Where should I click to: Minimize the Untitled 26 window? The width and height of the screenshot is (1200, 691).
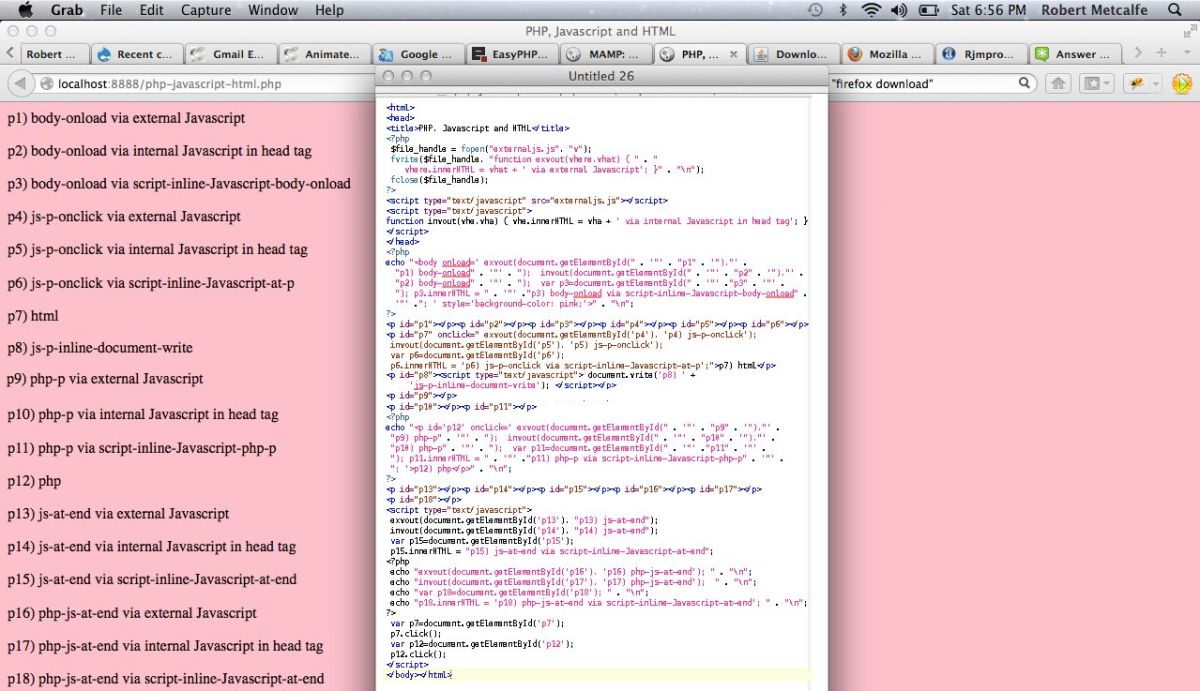(408, 76)
